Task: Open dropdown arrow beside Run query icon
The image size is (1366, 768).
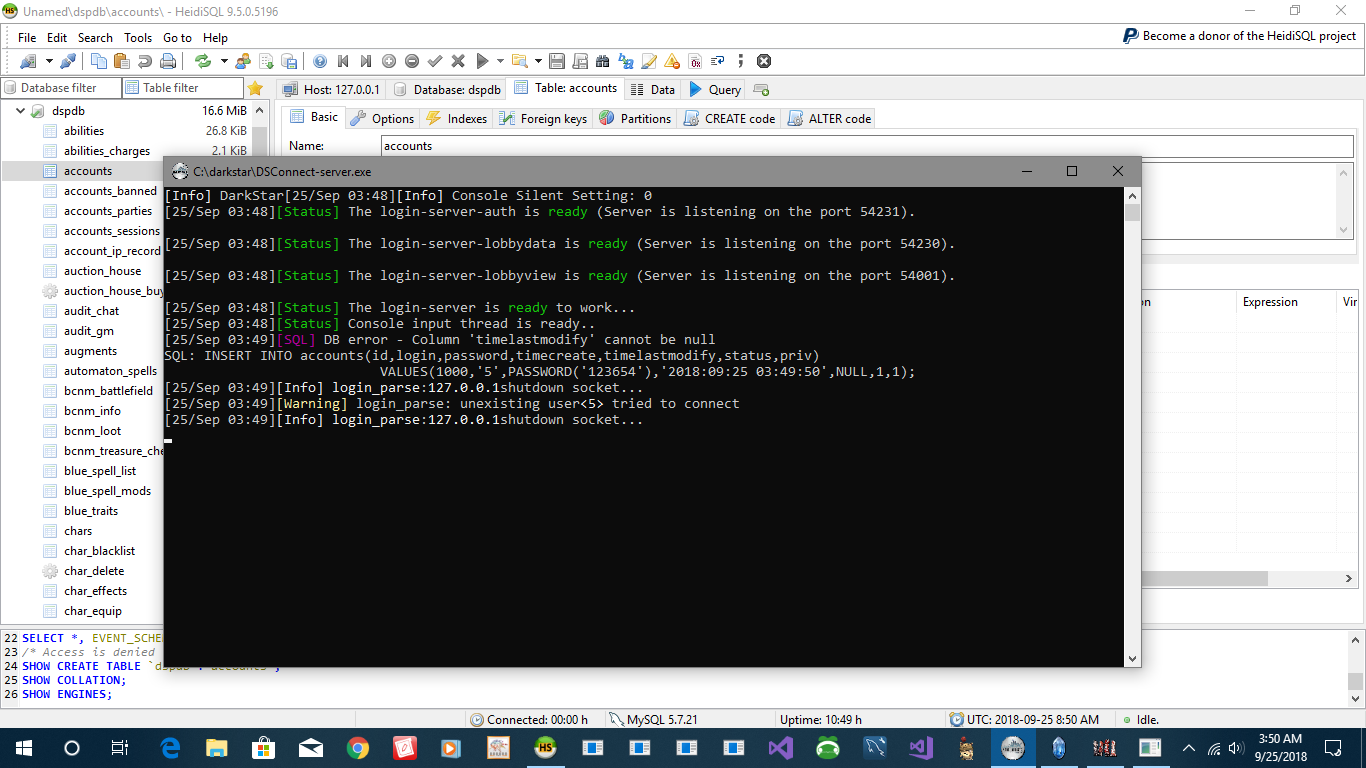Action: [500, 61]
